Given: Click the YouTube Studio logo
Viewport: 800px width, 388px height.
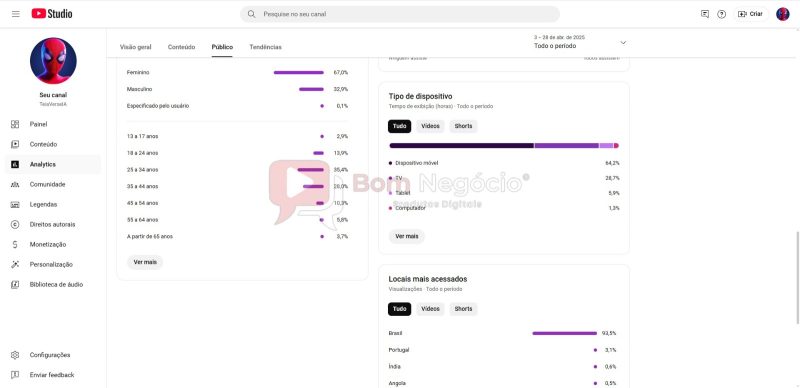Looking at the screenshot, I should tap(52, 14).
